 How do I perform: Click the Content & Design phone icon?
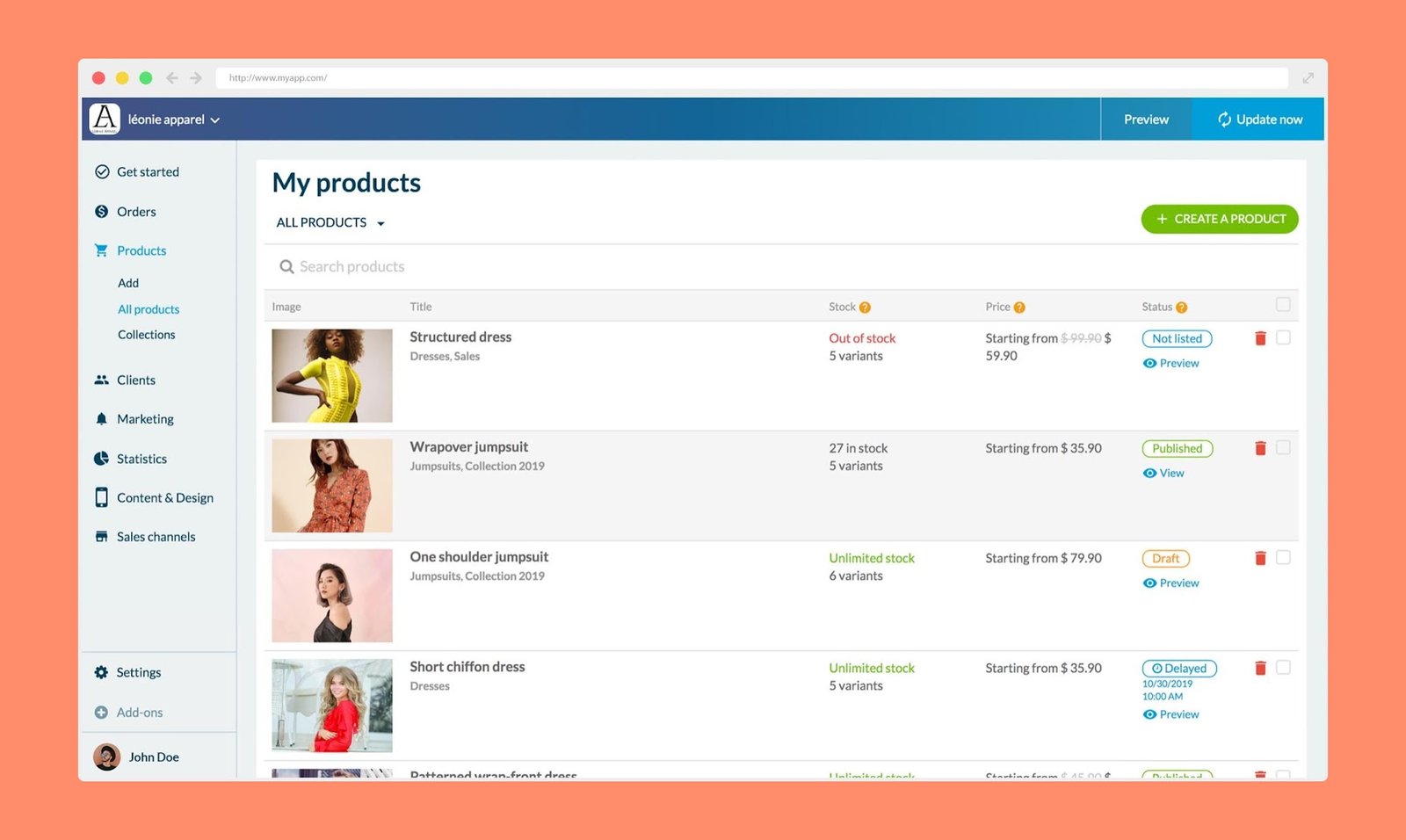coord(102,497)
